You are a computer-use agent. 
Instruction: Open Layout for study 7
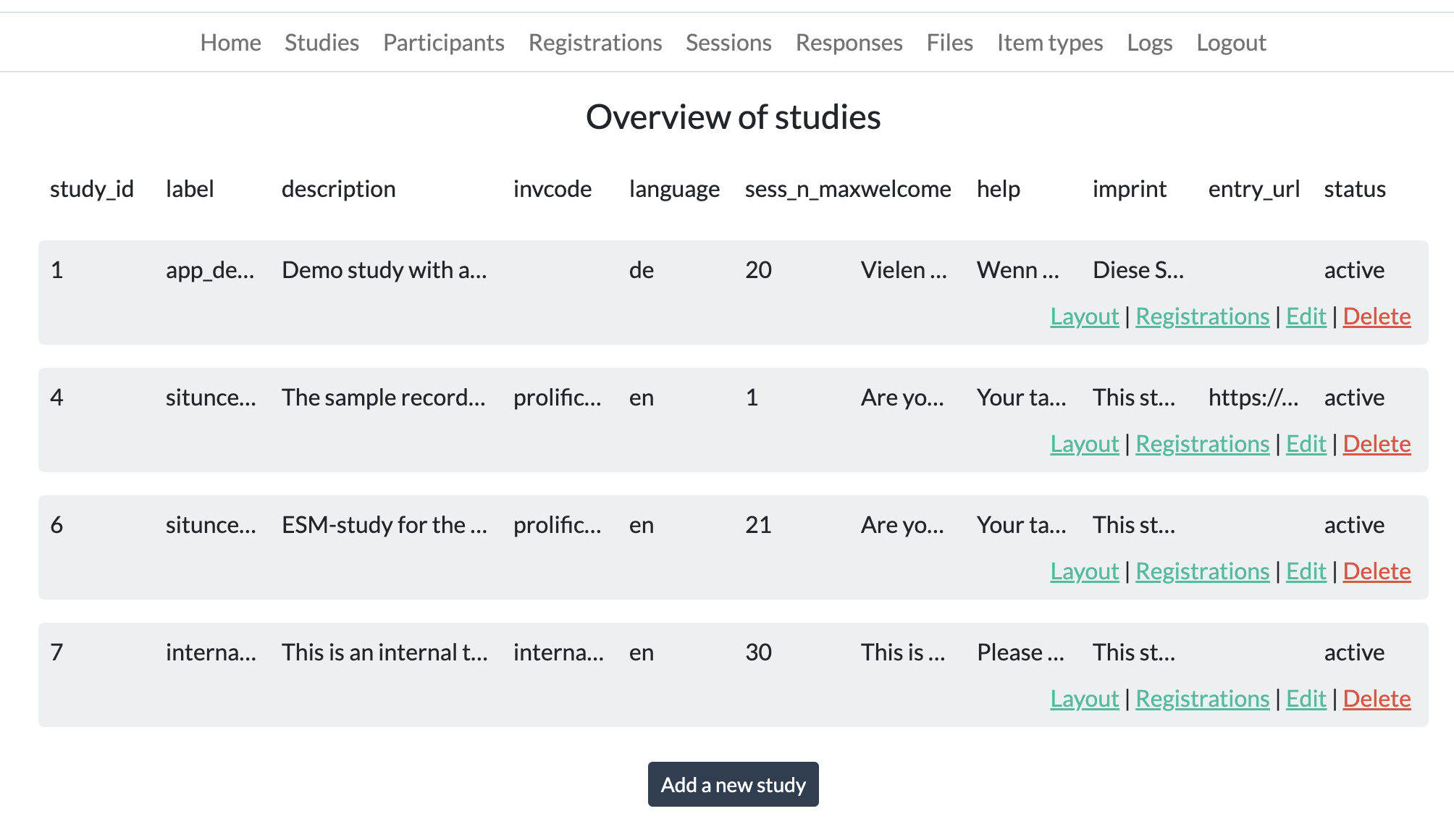(x=1085, y=699)
